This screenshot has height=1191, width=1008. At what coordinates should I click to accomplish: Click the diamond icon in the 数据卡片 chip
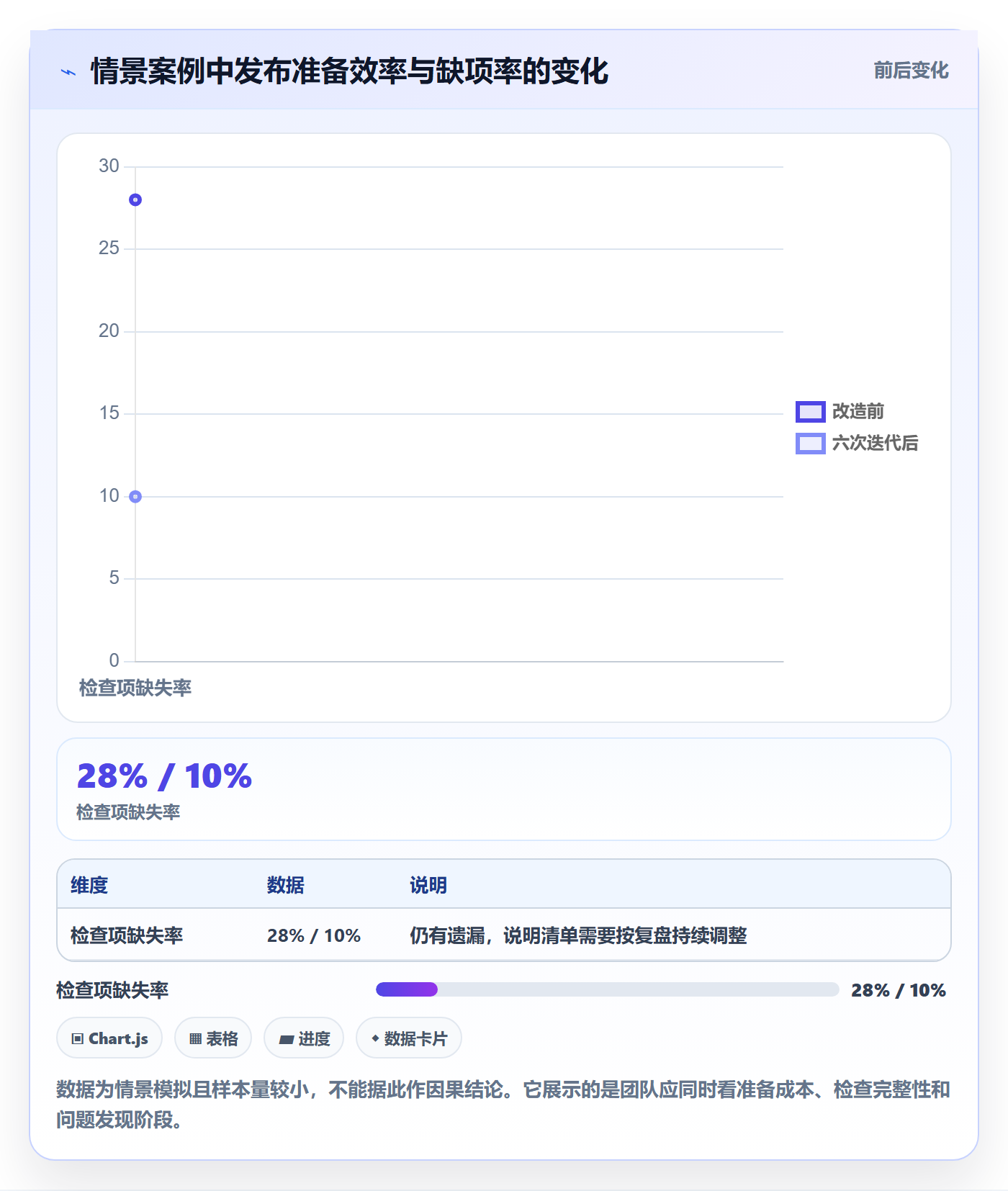click(x=375, y=1038)
